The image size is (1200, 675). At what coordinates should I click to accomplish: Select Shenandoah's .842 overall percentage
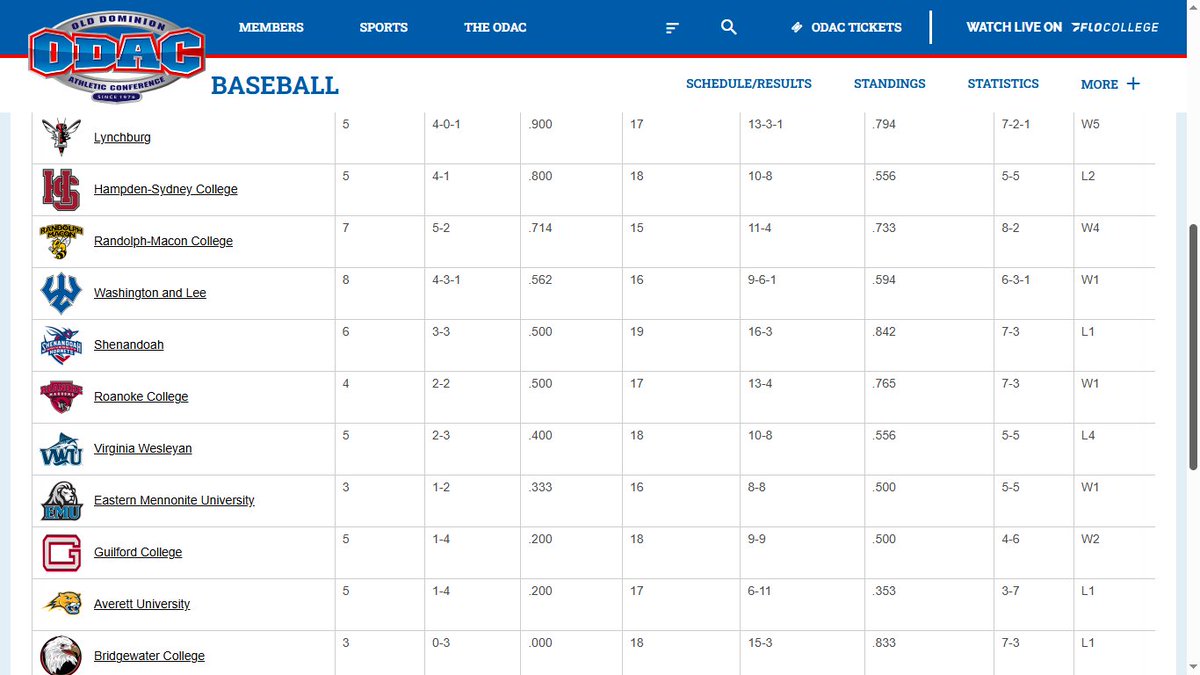coord(884,332)
